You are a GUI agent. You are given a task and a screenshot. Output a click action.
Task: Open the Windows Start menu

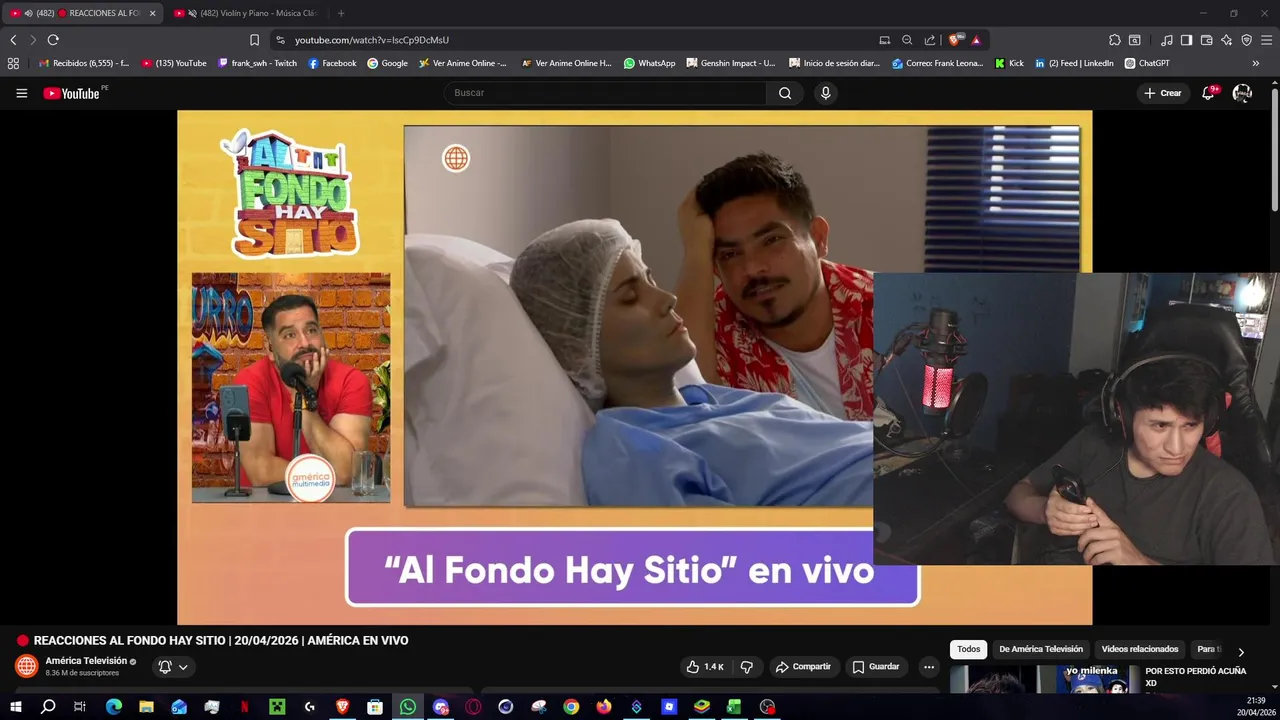(16, 707)
